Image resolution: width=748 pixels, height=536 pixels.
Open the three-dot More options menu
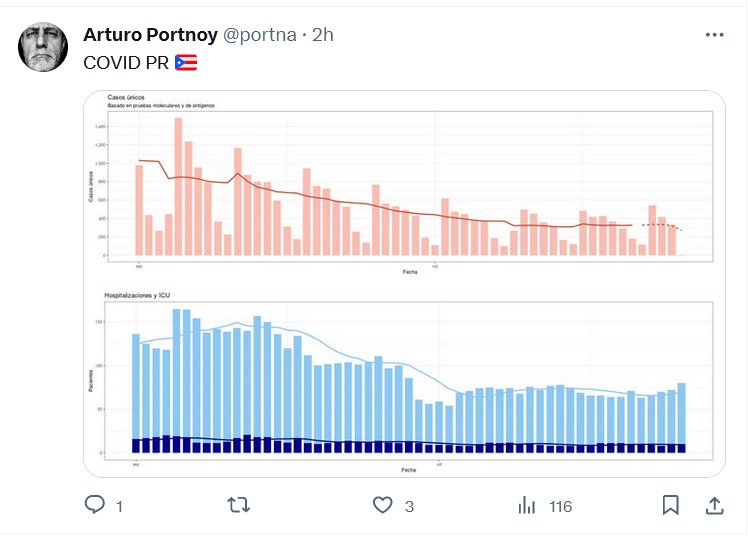tap(714, 35)
